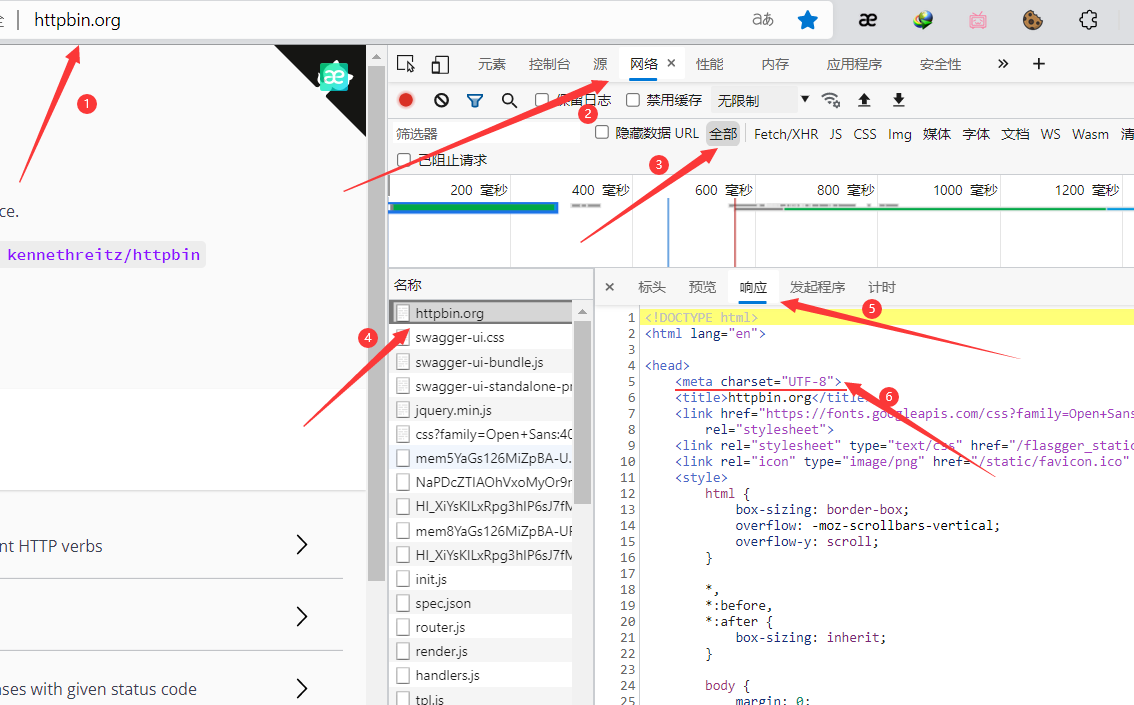The height and width of the screenshot is (705, 1134).
Task: Select the 全部 filter button
Action: coord(723,134)
